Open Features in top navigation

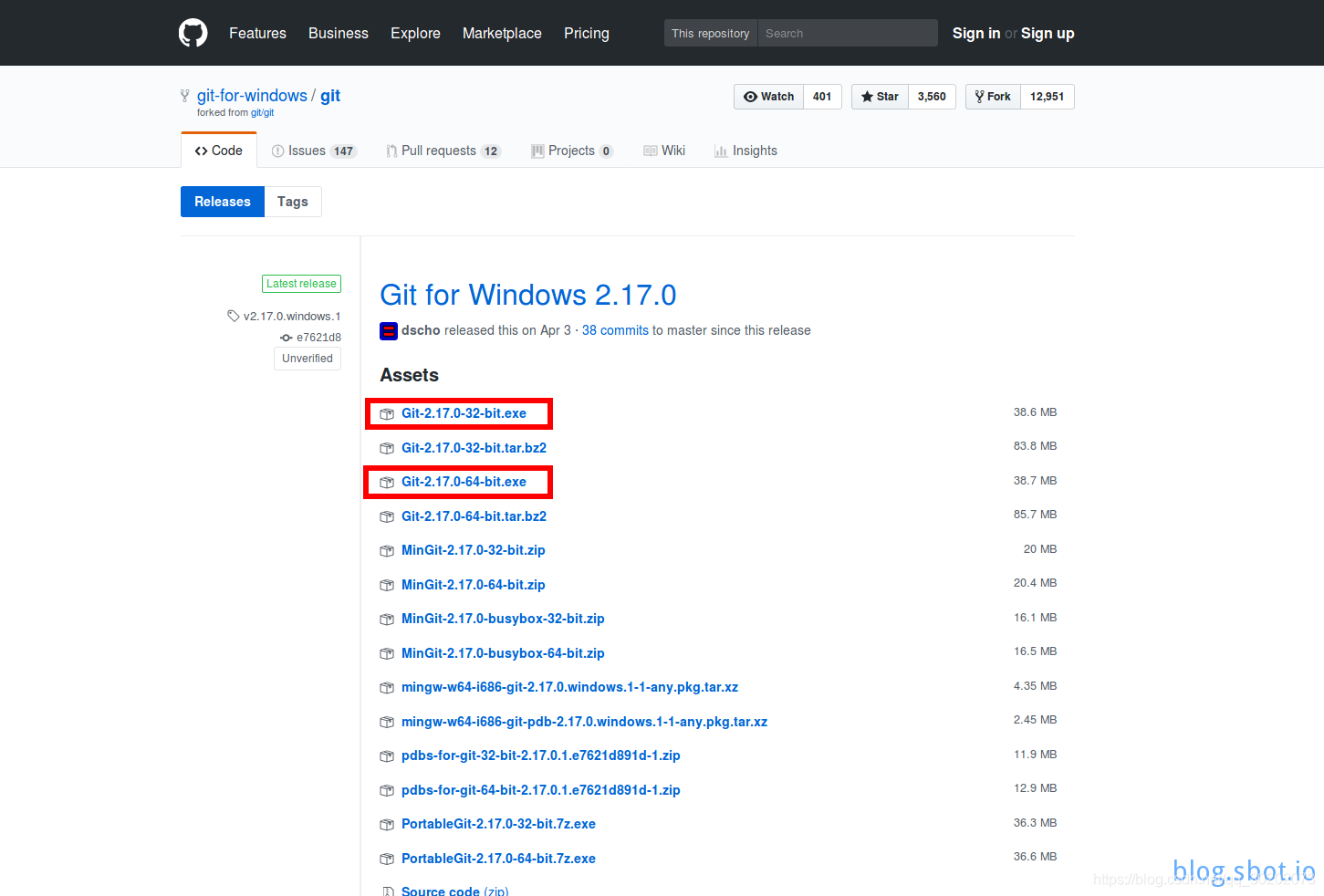257,33
